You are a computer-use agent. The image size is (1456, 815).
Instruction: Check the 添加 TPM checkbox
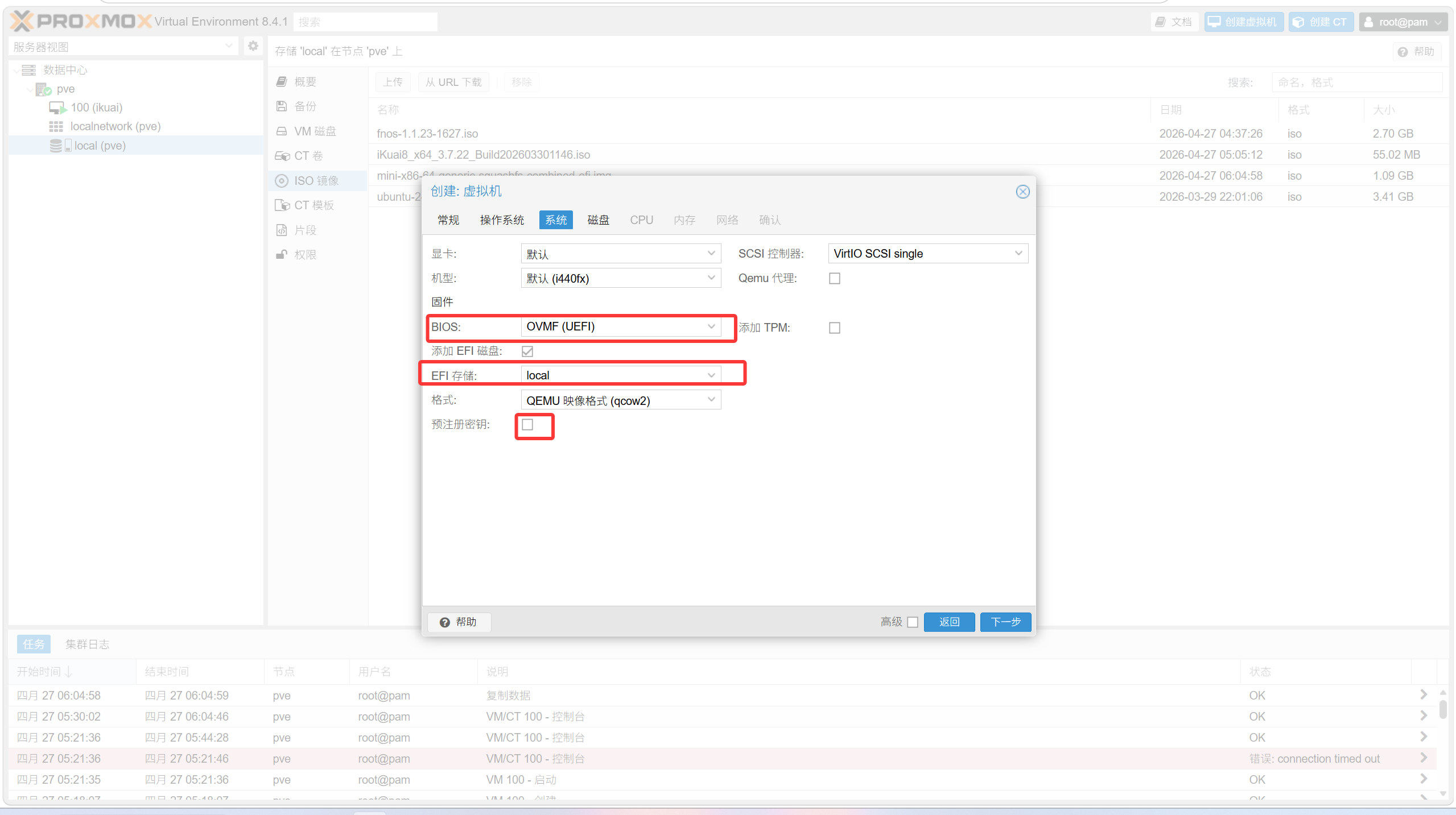click(834, 328)
